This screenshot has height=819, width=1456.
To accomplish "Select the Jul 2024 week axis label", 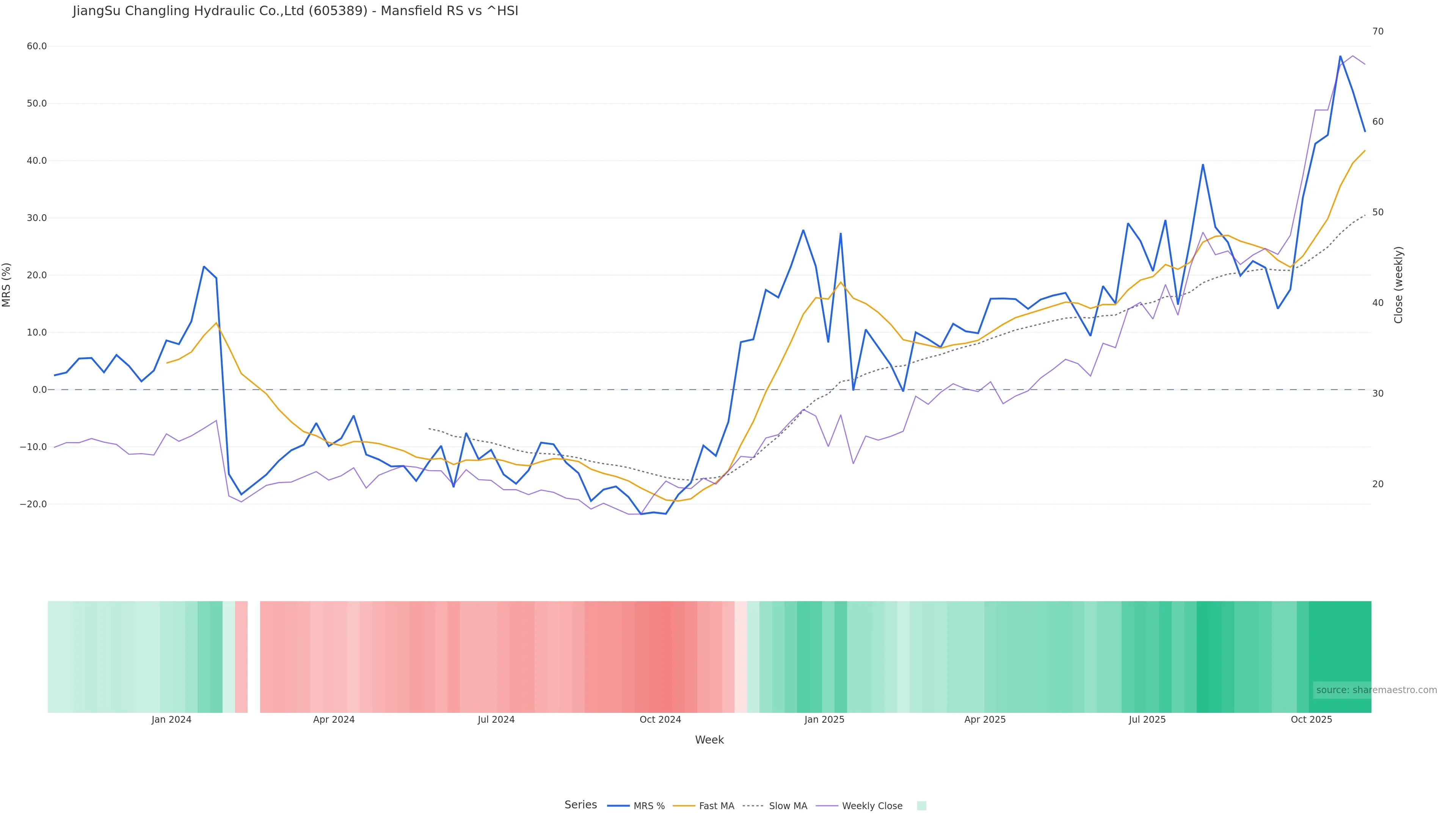I will tap(496, 720).
